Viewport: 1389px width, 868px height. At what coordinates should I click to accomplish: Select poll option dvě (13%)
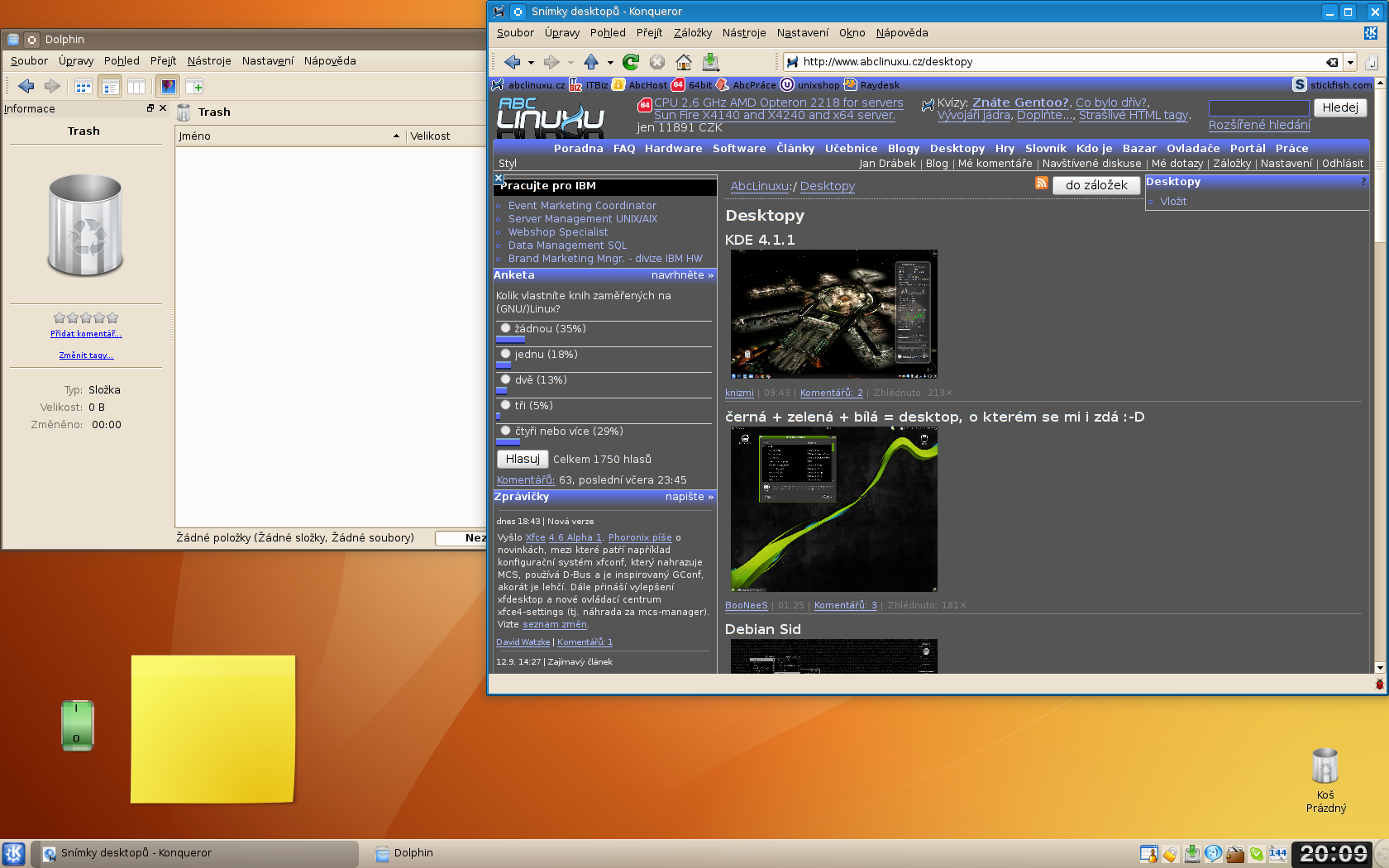pyautogui.click(x=505, y=379)
